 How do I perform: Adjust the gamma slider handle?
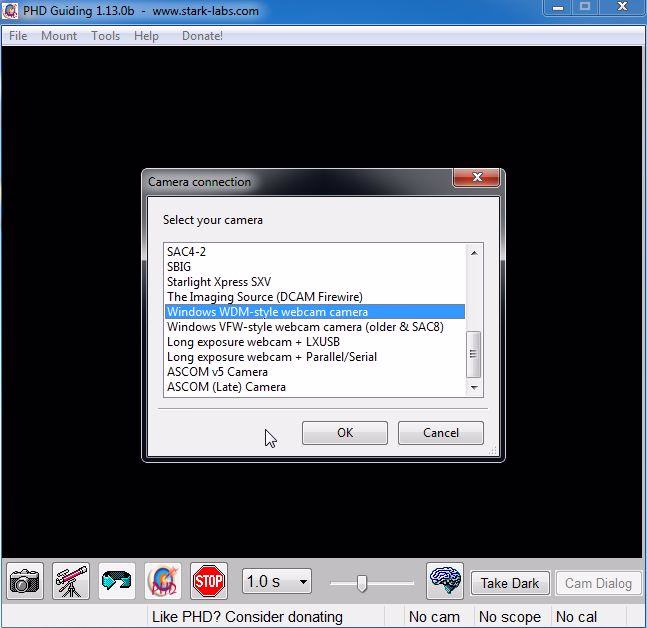(x=362, y=583)
